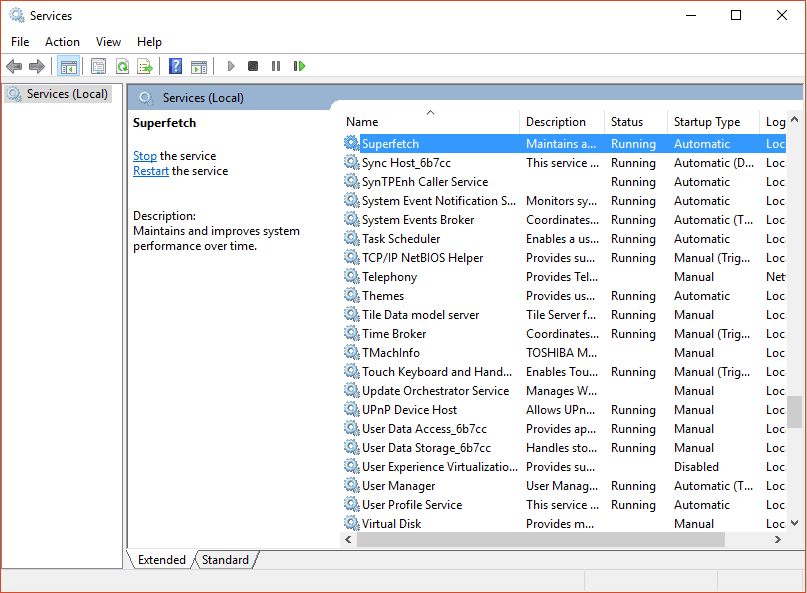Click Stop Service square icon
The width and height of the screenshot is (807, 593).
253,66
